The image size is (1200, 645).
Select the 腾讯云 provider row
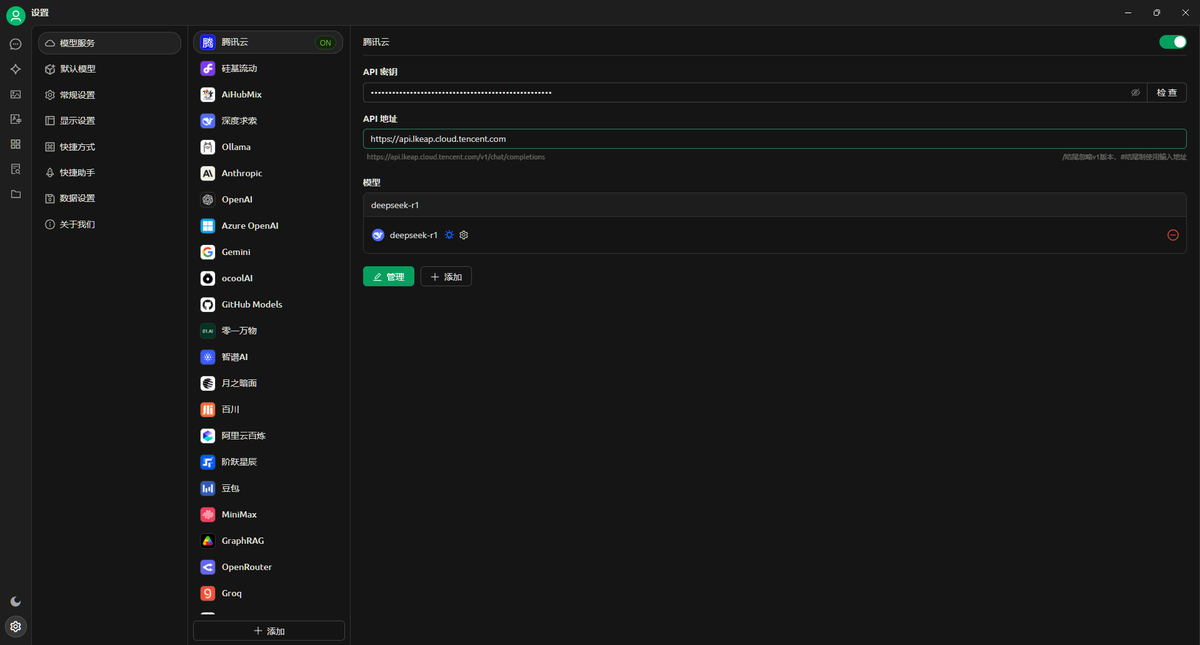[x=268, y=42]
